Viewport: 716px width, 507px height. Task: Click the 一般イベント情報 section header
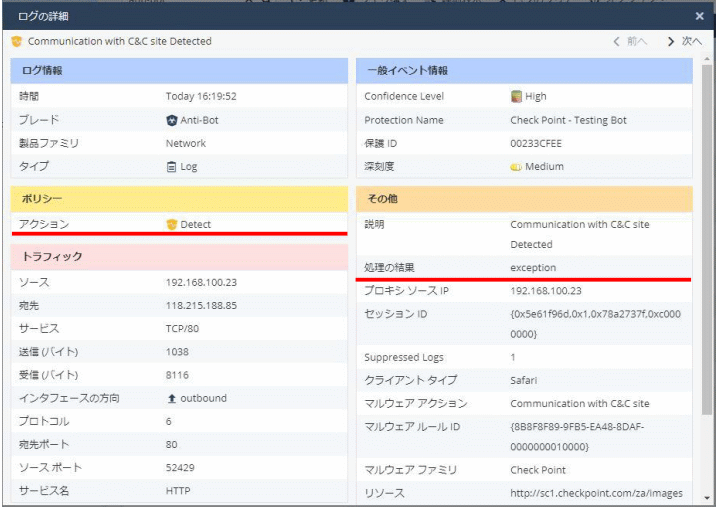[x=524, y=71]
